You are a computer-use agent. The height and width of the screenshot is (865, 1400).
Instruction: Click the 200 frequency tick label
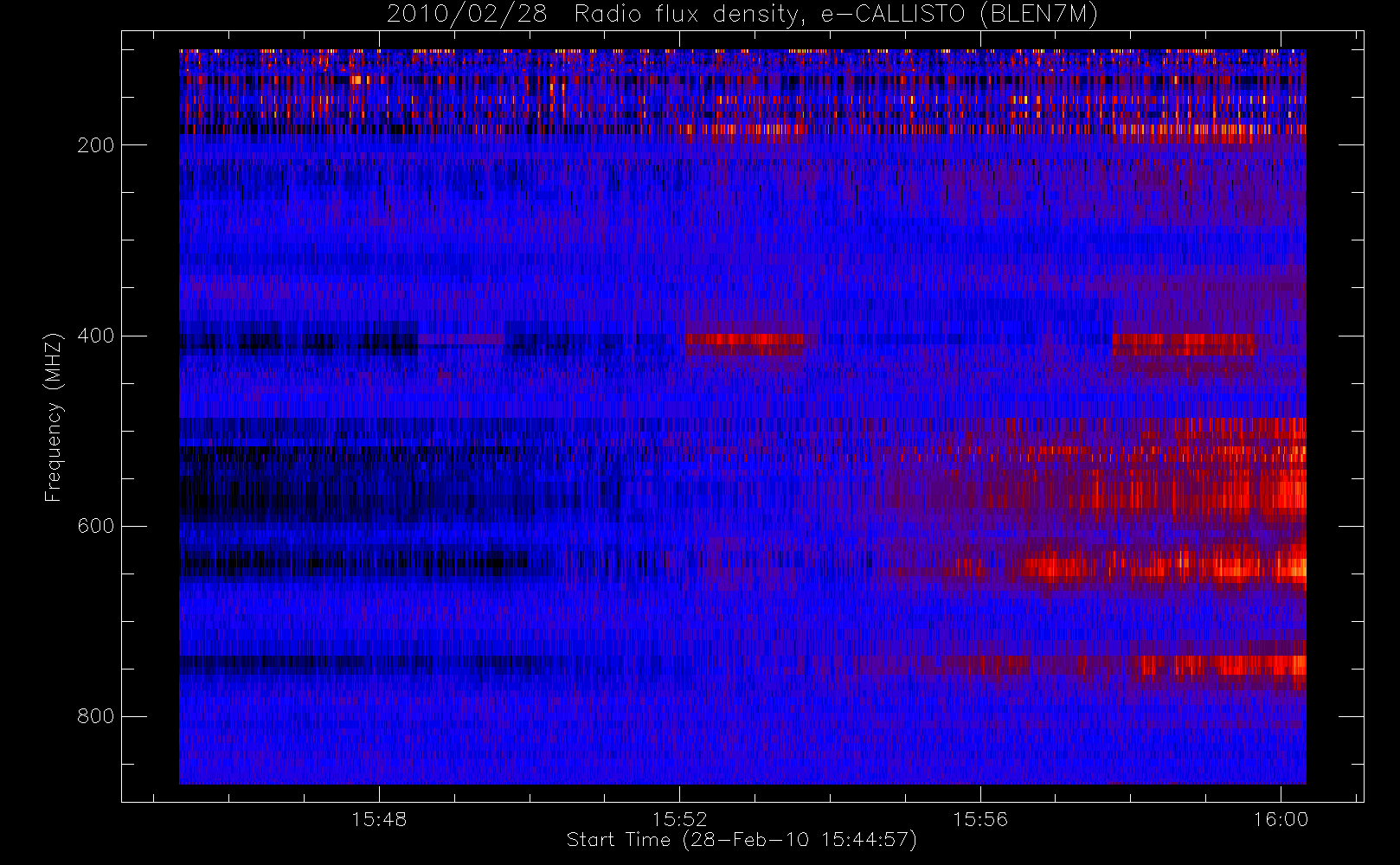(x=96, y=145)
